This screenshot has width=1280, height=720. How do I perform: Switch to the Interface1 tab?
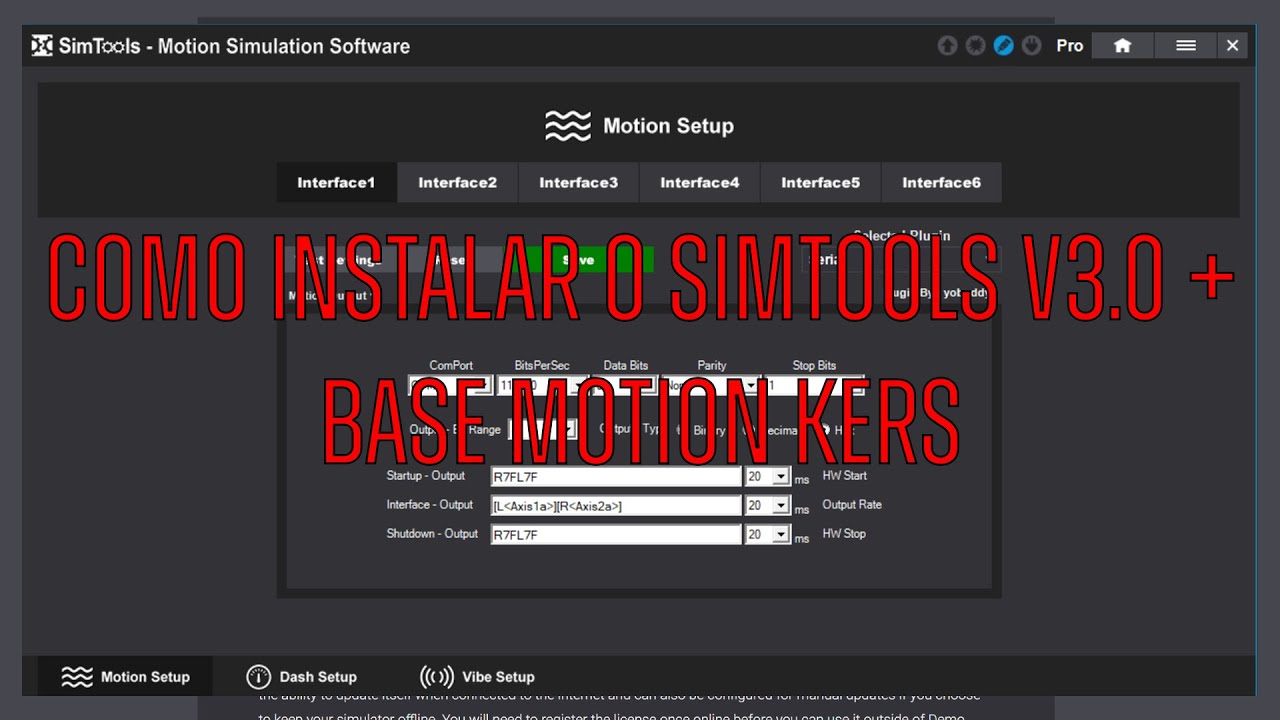click(x=336, y=183)
